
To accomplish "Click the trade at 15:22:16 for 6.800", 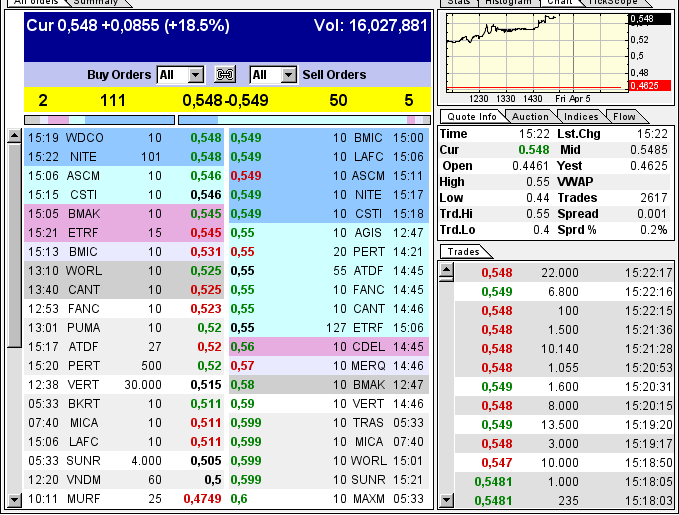I will [x=563, y=292].
